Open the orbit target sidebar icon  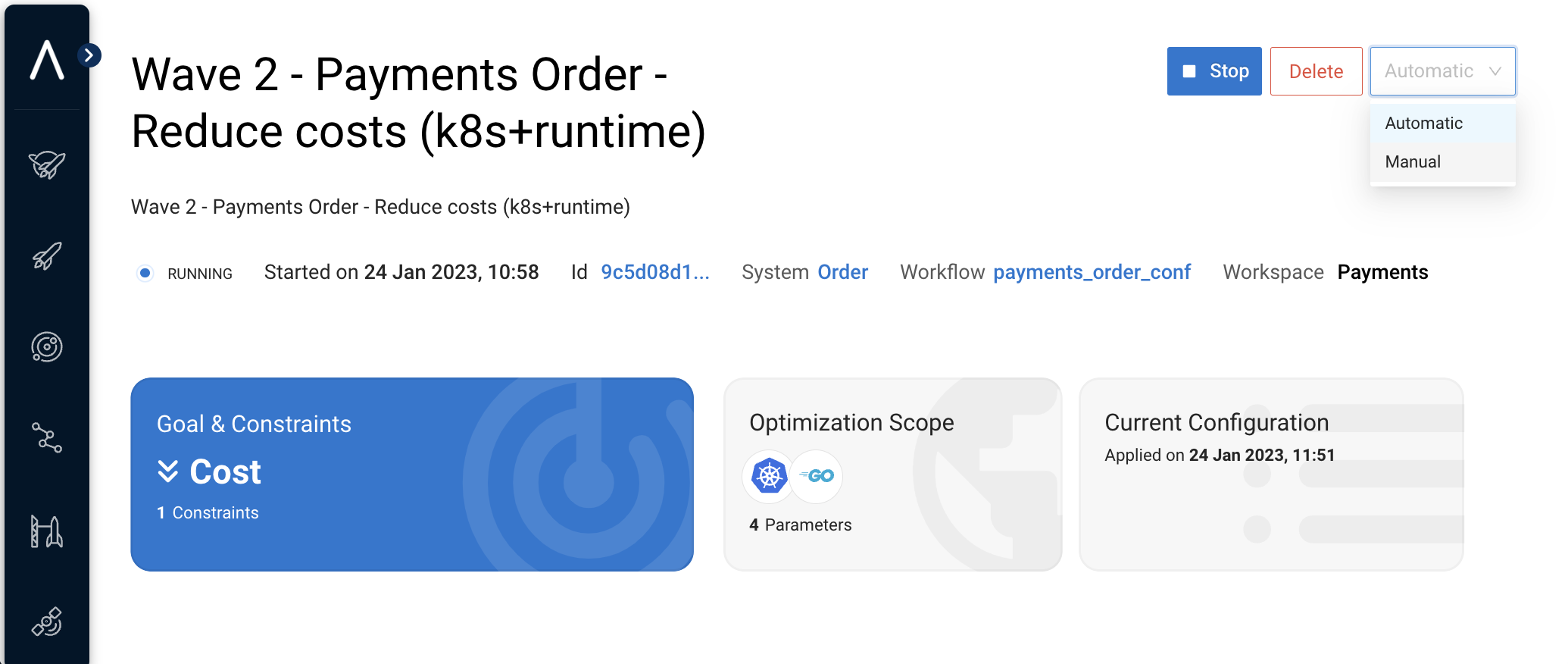point(47,347)
